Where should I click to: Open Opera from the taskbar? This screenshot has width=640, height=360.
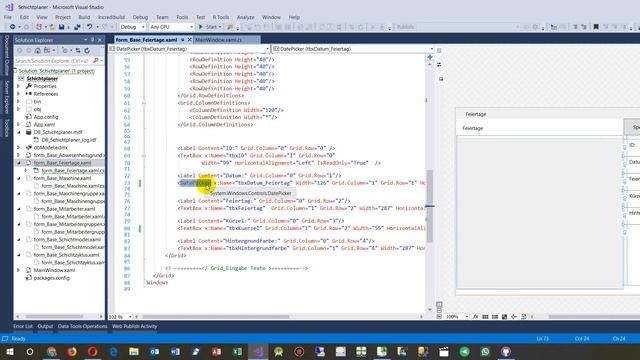(93, 351)
